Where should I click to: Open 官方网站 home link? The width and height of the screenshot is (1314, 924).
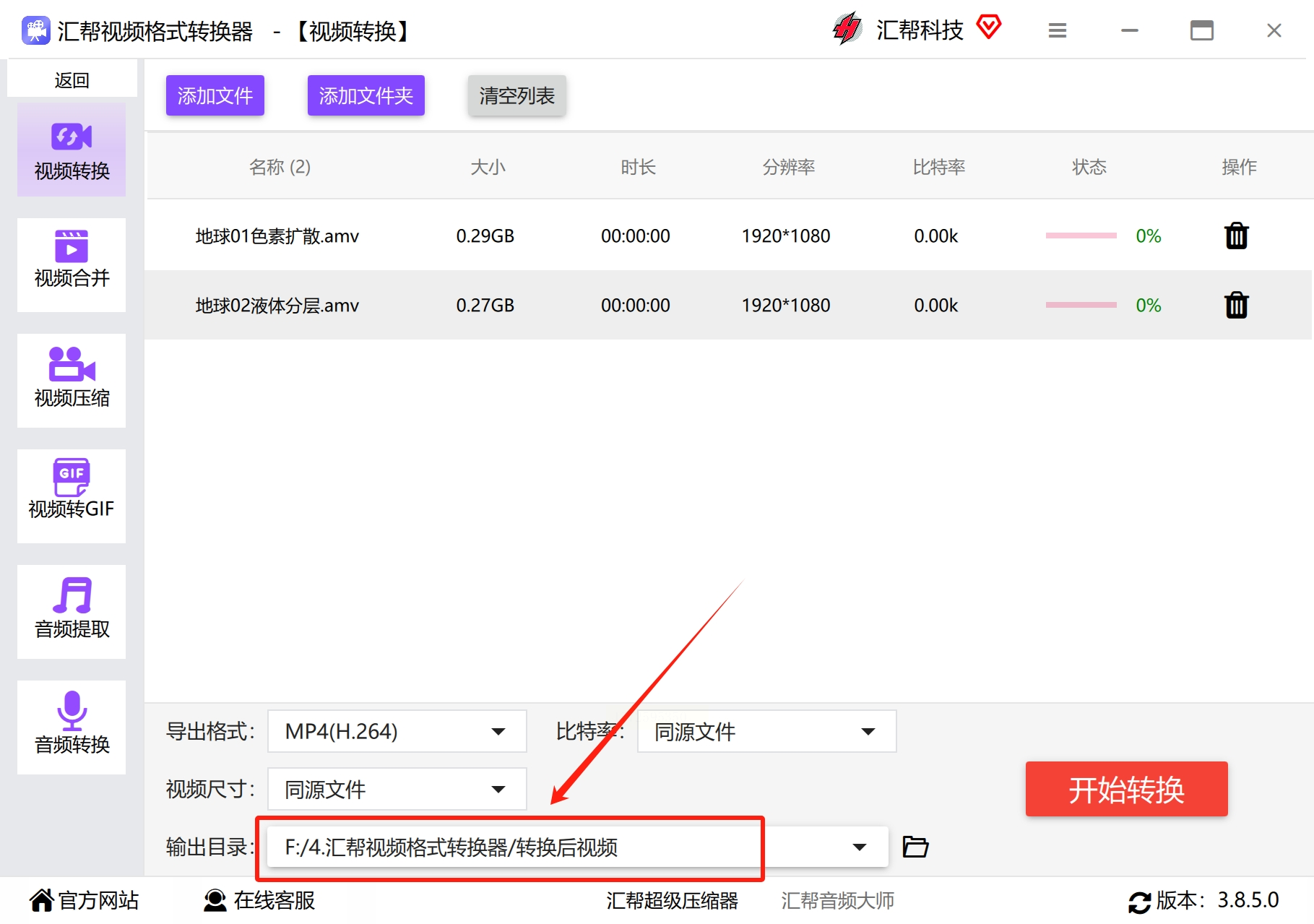tap(85, 900)
